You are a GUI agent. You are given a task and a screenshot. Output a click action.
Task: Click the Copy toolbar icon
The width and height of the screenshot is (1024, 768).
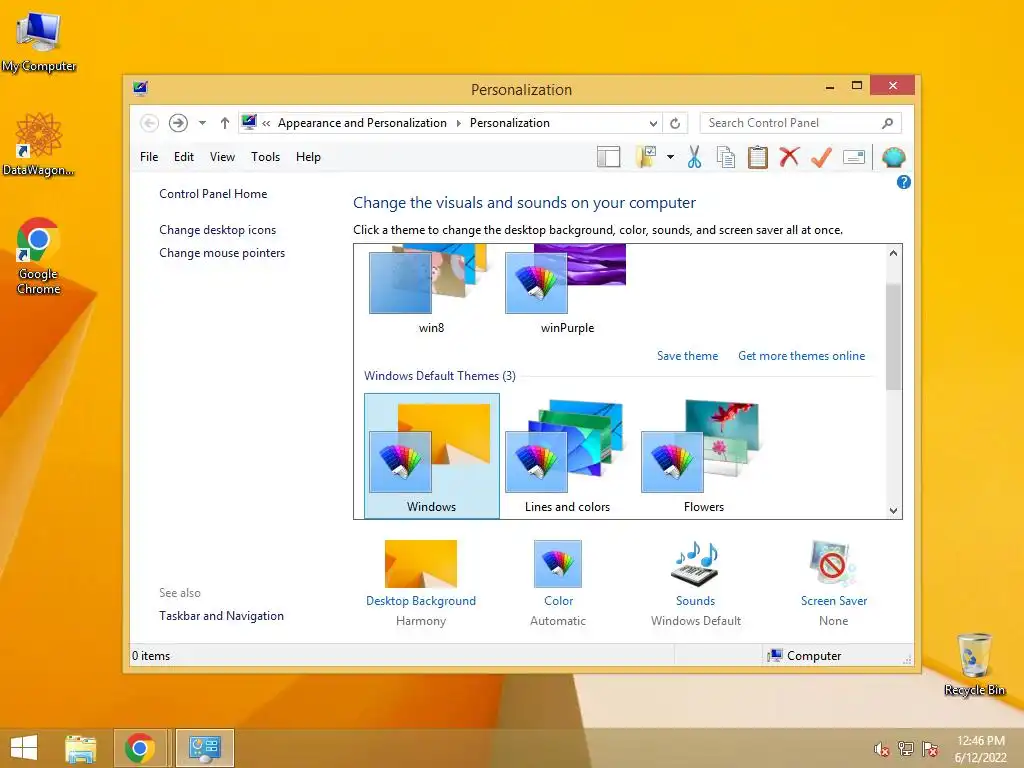coord(726,157)
